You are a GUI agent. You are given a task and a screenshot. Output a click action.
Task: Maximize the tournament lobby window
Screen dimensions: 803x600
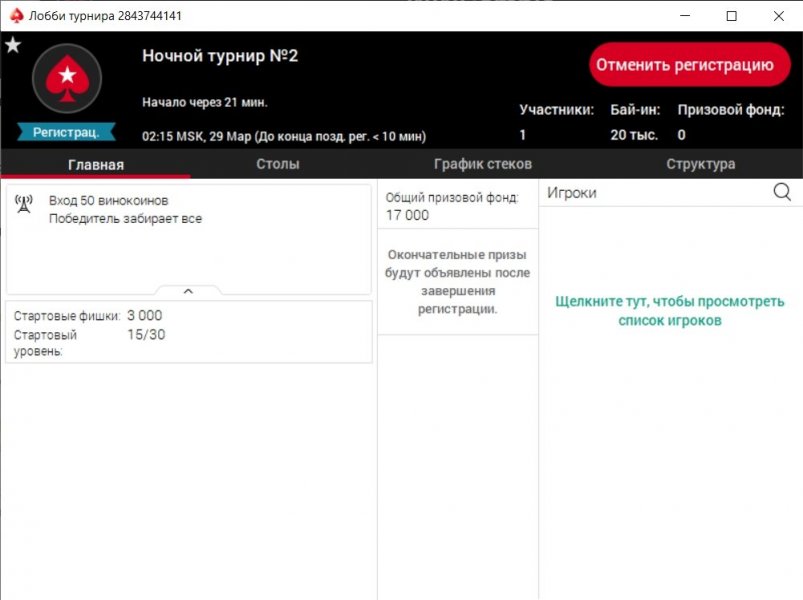click(731, 16)
